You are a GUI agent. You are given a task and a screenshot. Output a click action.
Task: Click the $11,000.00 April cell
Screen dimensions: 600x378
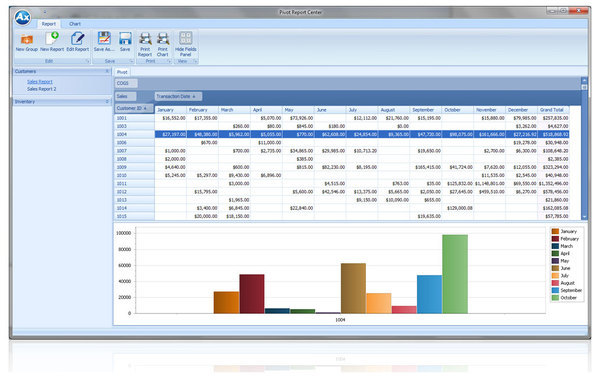pos(266,143)
